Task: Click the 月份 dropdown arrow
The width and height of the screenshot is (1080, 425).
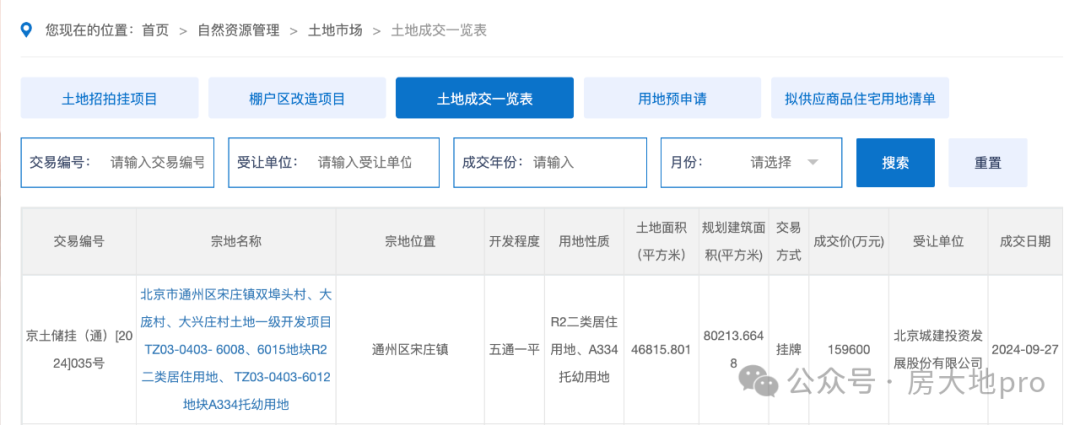Action: pos(813,163)
